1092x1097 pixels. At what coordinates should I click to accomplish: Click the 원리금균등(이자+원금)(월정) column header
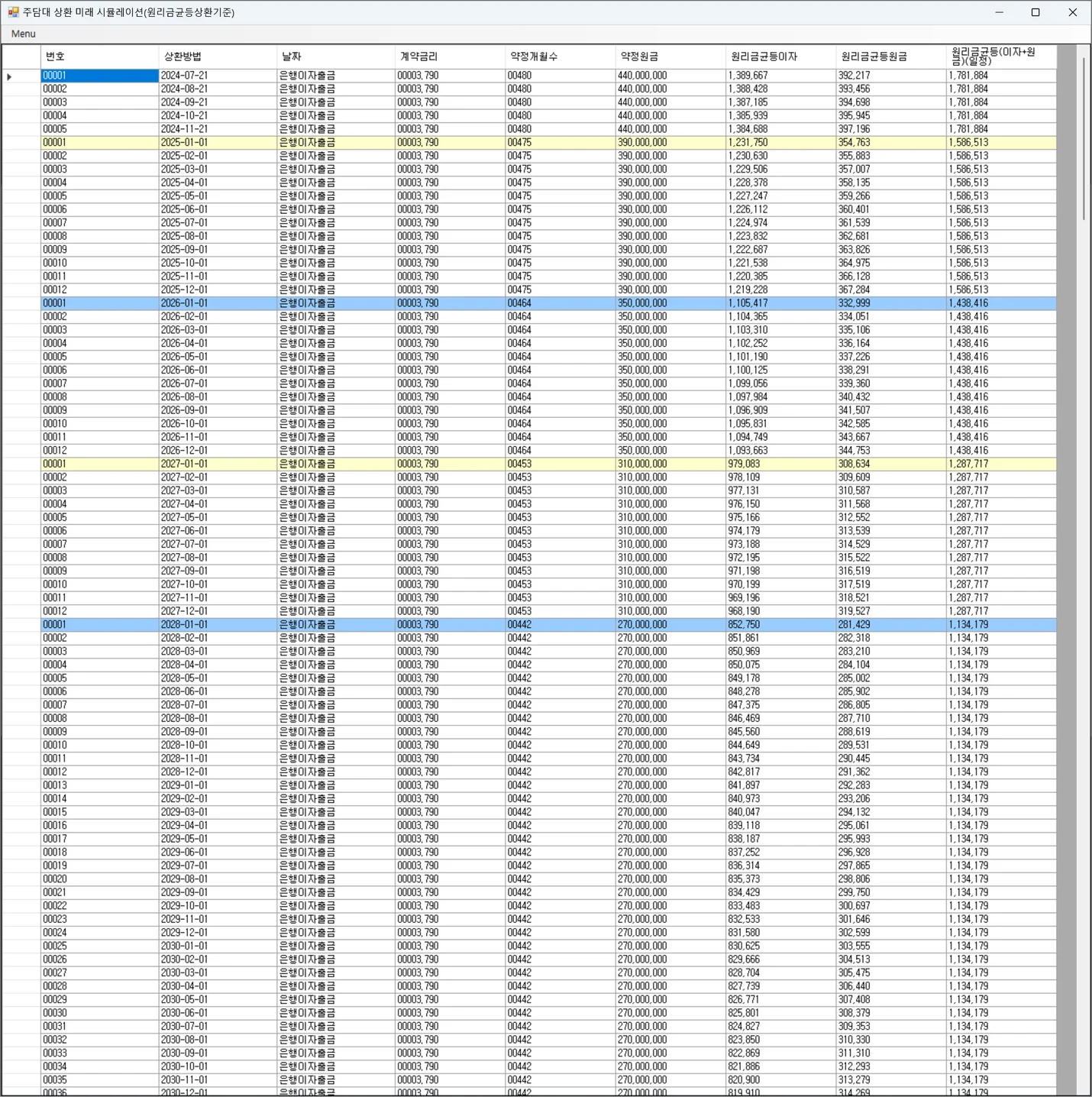coord(1001,57)
